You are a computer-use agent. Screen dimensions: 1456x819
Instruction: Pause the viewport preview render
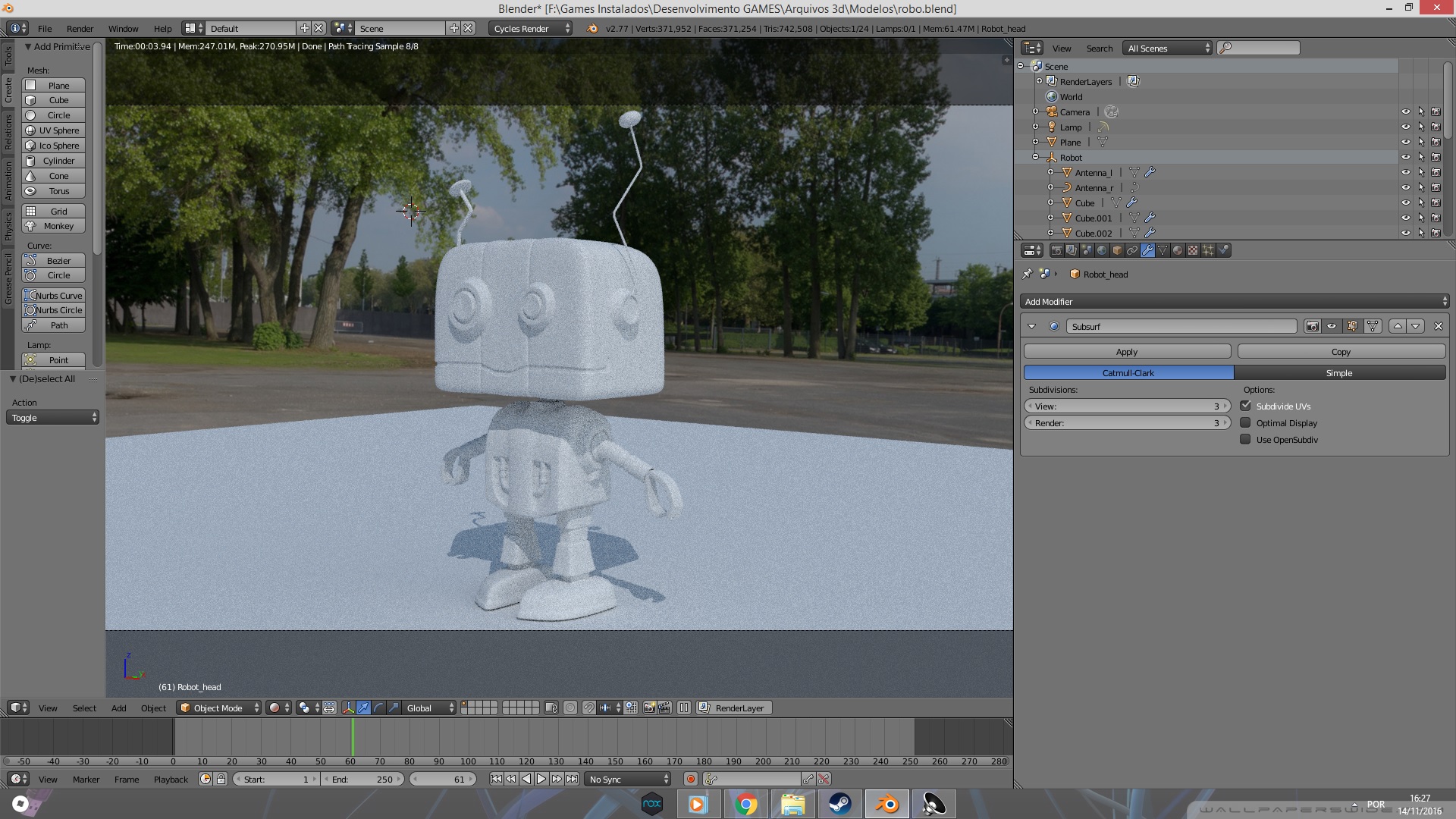684,708
